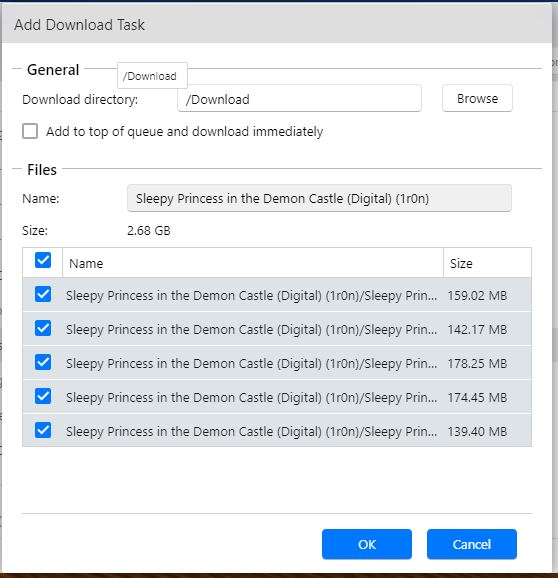The height and width of the screenshot is (578, 558).
Task: Focus the Download directory input field
Action: (x=299, y=98)
